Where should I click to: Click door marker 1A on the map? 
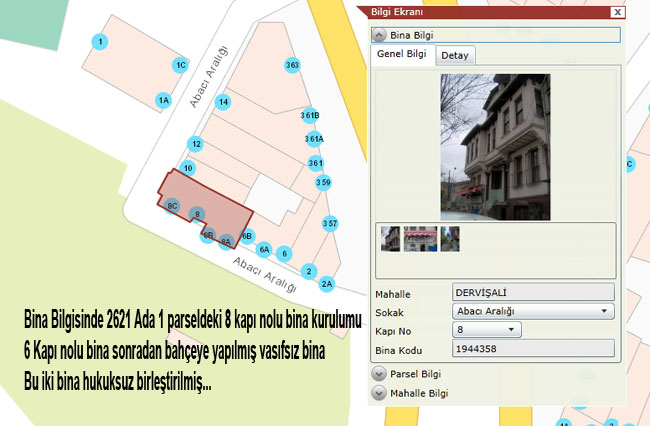163,100
